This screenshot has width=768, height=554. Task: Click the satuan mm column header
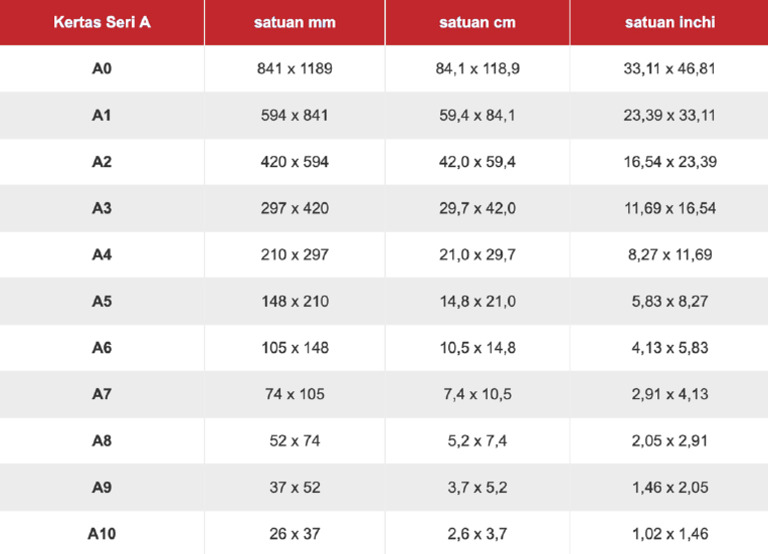click(295, 22)
